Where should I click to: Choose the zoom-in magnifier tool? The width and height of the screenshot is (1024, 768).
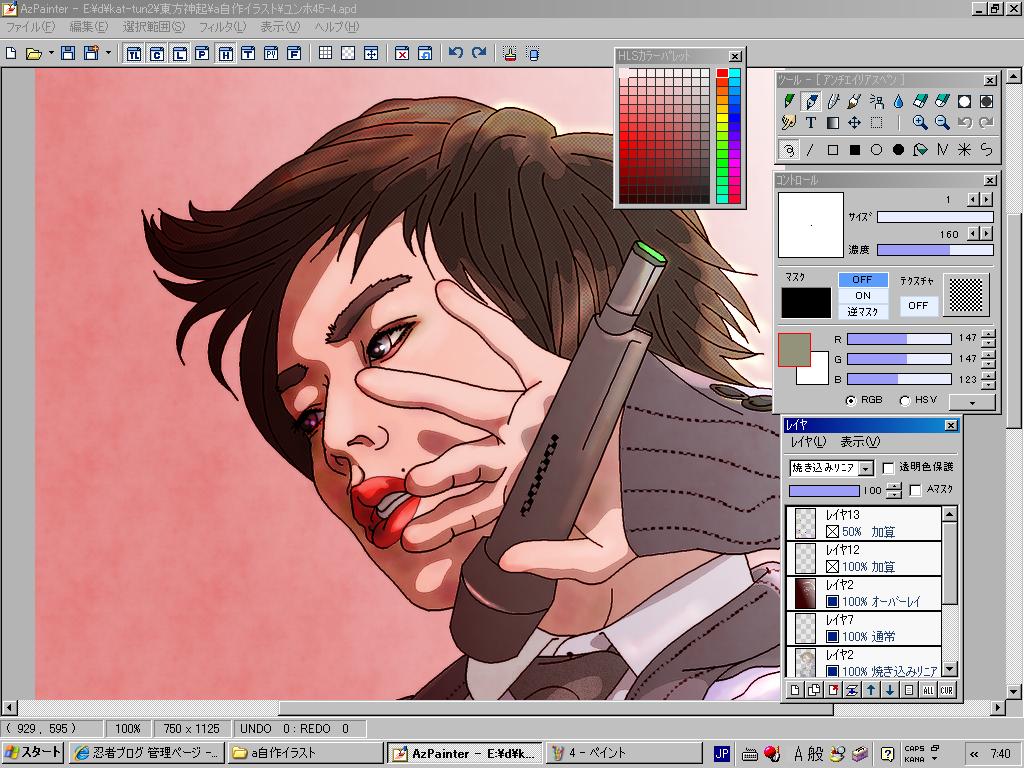pyautogui.click(x=920, y=123)
